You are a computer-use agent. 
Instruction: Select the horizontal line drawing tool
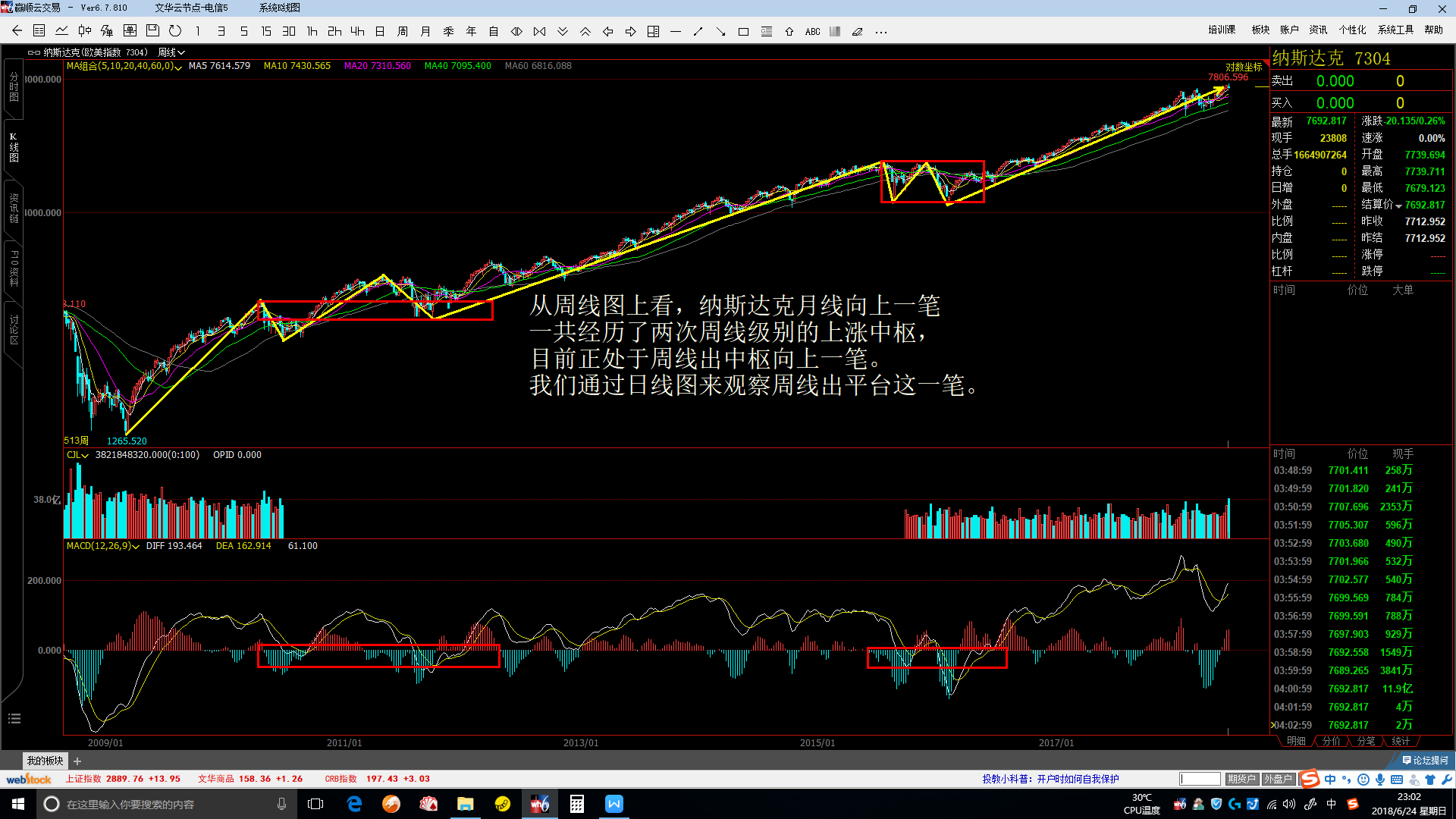click(676, 31)
